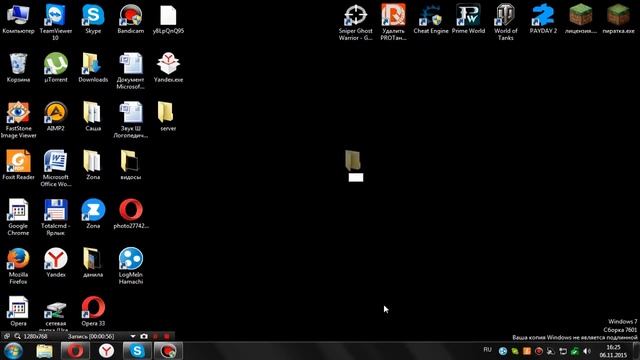This screenshot has width=640, height=360.
Task: Open Yandex browser from the taskbar
Action: 106,351
